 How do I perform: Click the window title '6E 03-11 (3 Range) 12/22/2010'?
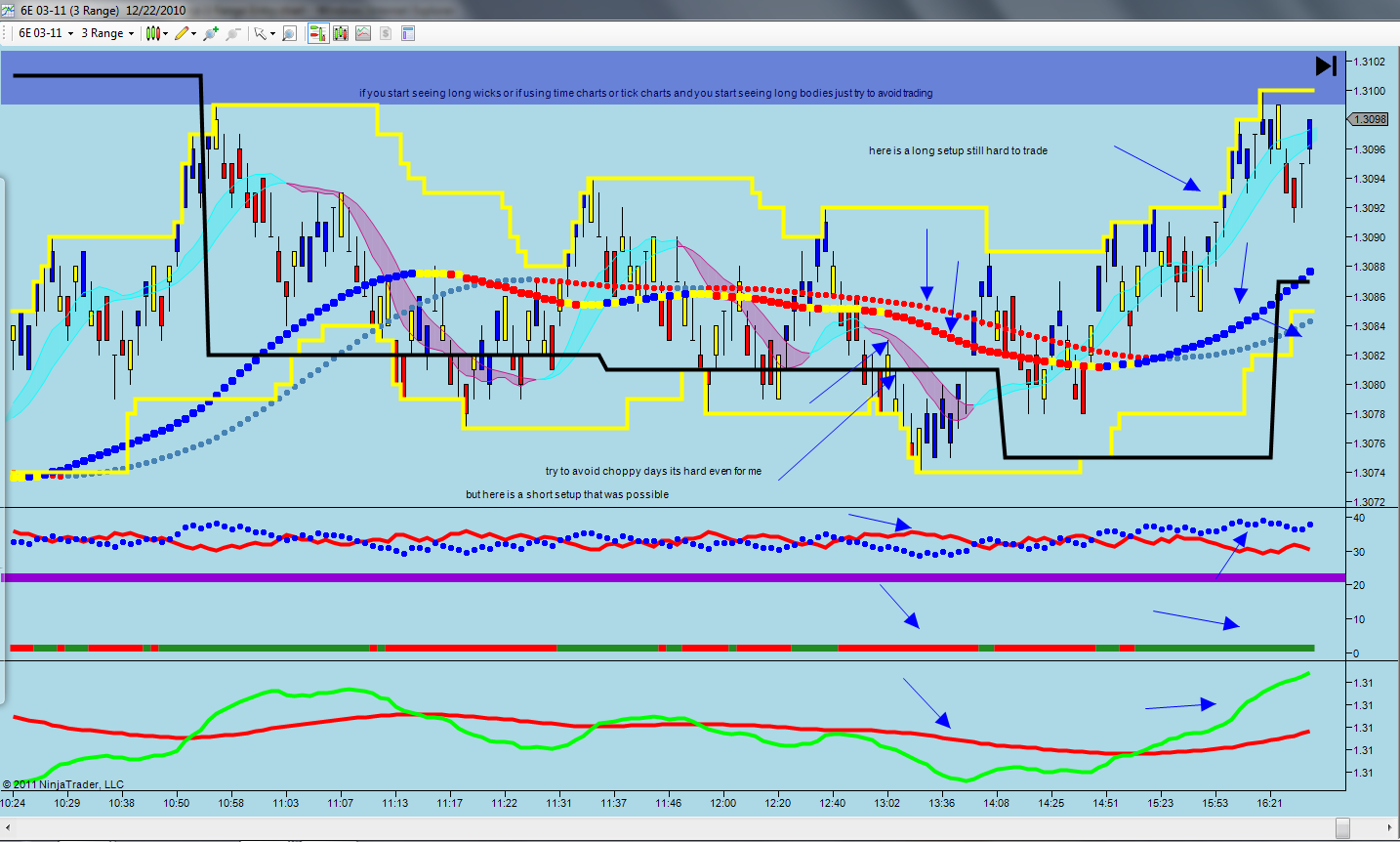pos(103,10)
